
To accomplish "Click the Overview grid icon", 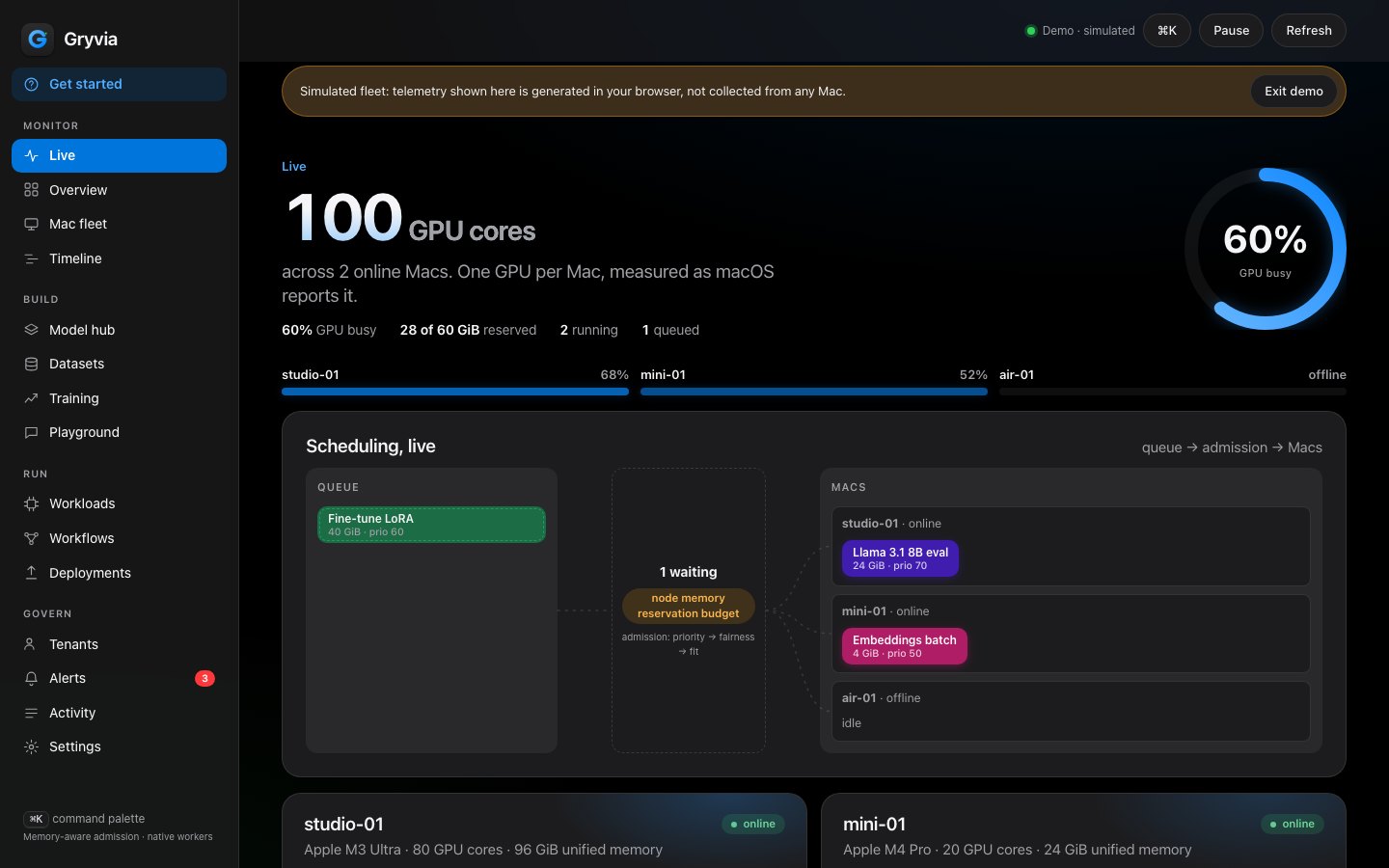I will pyautogui.click(x=31, y=190).
